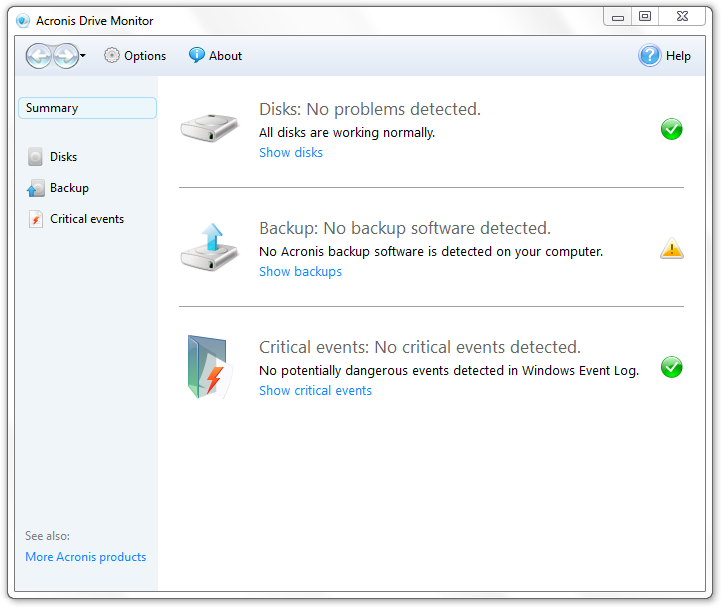The height and width of the screenshot is (607, 721).
Task: Click the blue question mark Help icon
Action: [x=649, y=56]
